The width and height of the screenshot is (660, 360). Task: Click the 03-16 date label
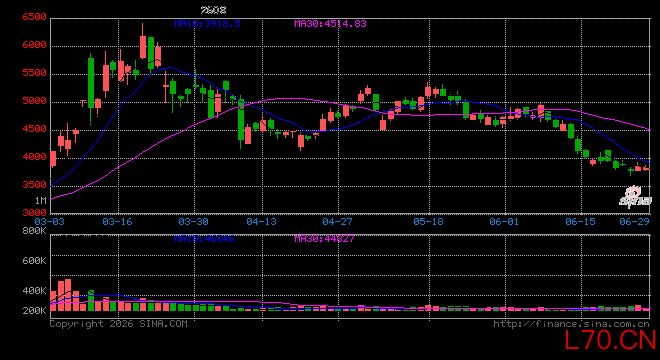point(117,221)
